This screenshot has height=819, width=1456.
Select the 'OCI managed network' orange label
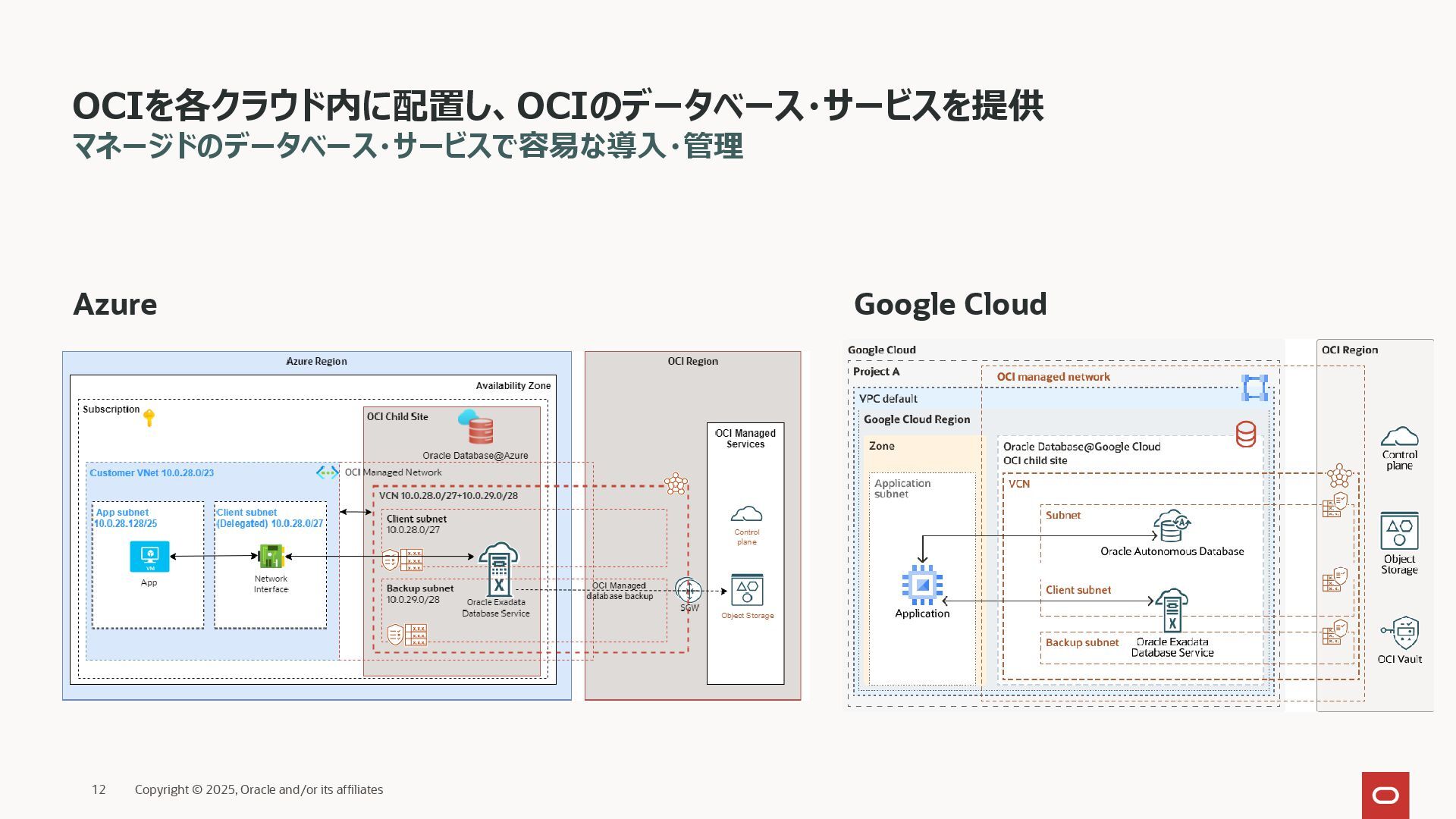1053,377
